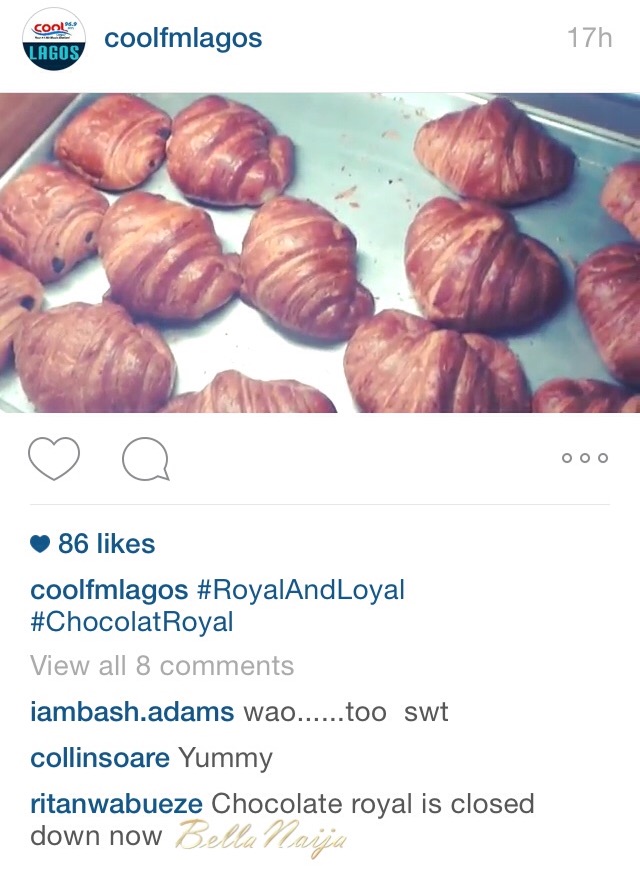Tap the heart like icon
The width and height of the screenshot is (640, 887).
(x=54, y=458)
